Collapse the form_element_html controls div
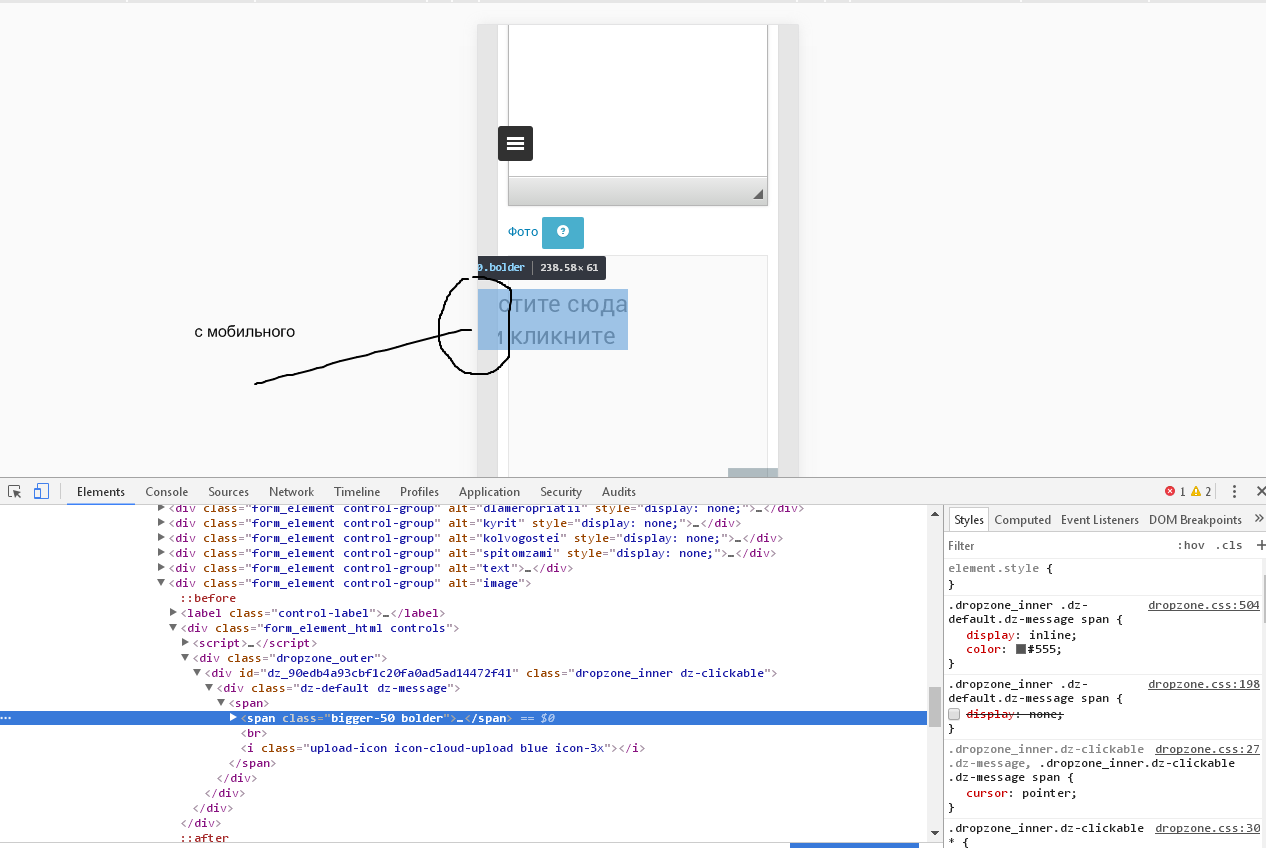1266x848 pixels. (x=174, y=628)
